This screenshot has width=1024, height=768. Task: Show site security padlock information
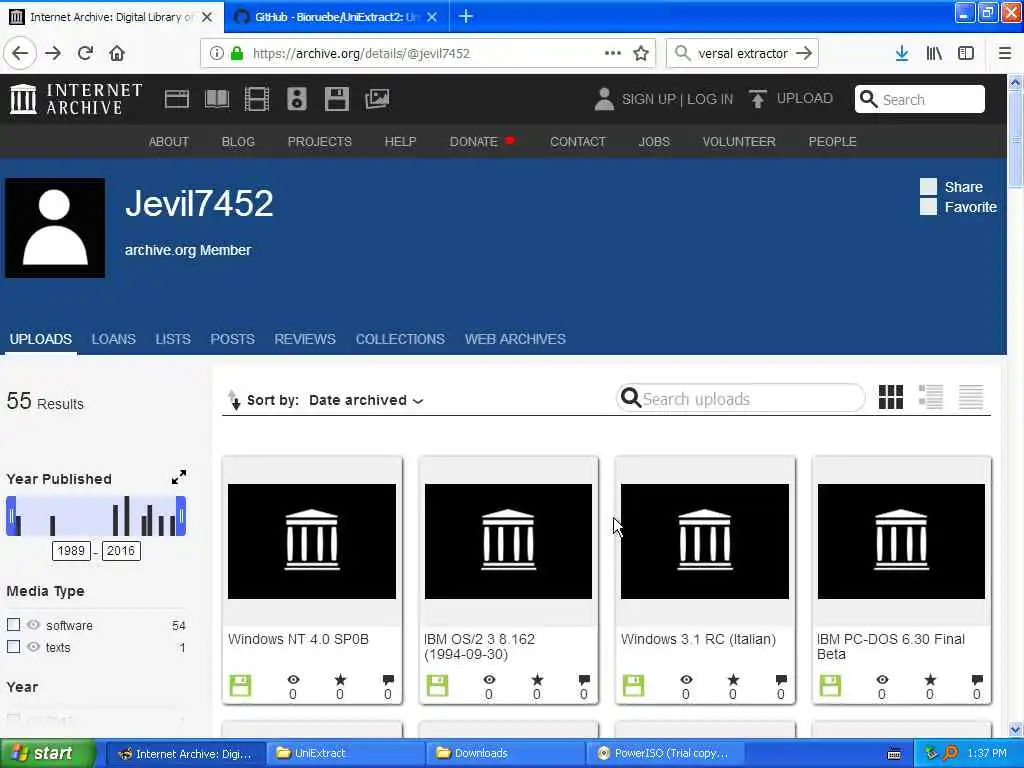point(237,53)
